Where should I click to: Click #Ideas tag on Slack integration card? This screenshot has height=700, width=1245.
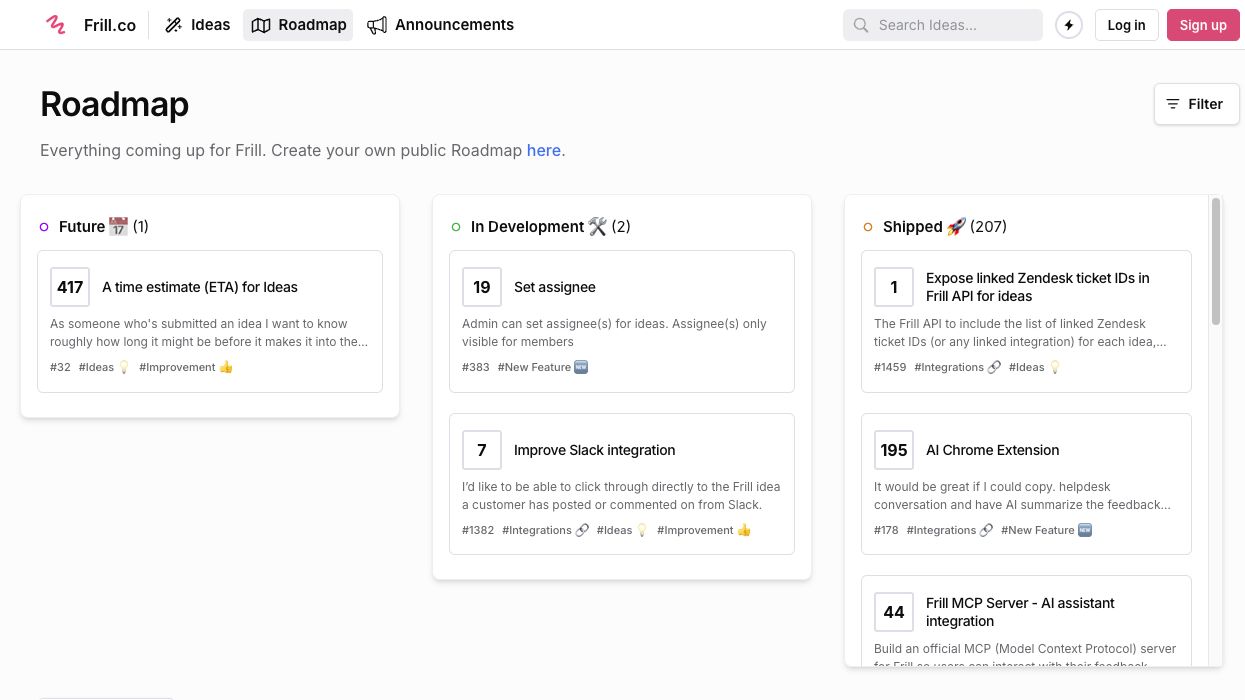[623, 530]
